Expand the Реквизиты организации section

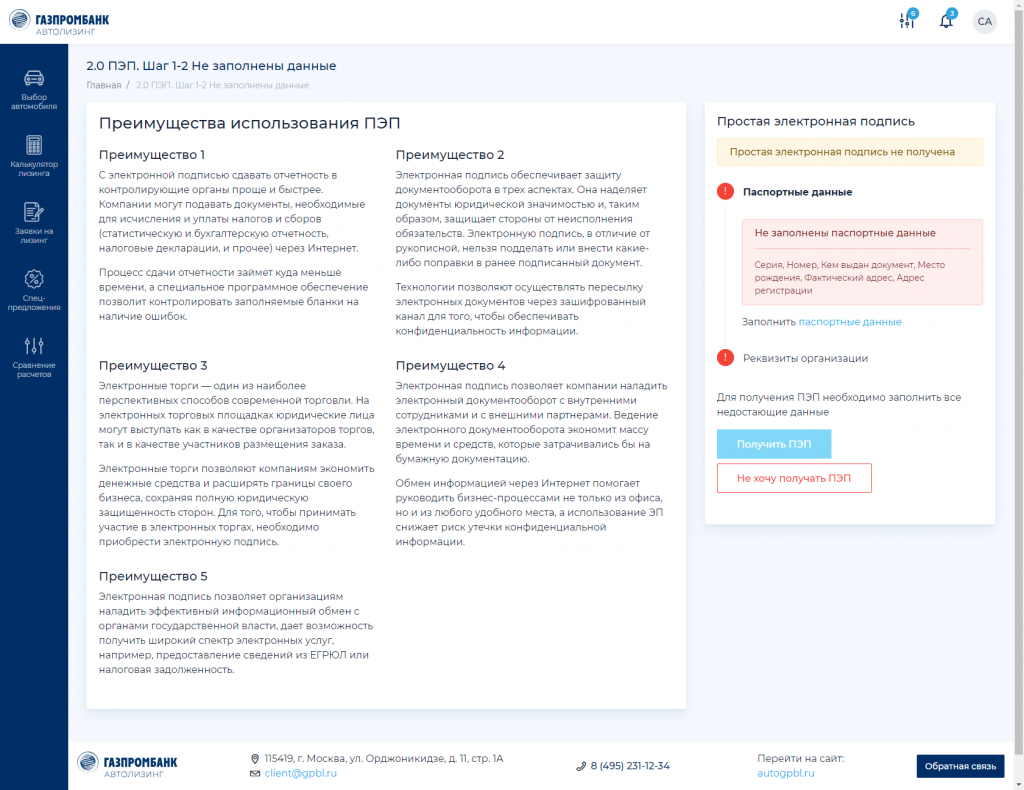(805, 358)
